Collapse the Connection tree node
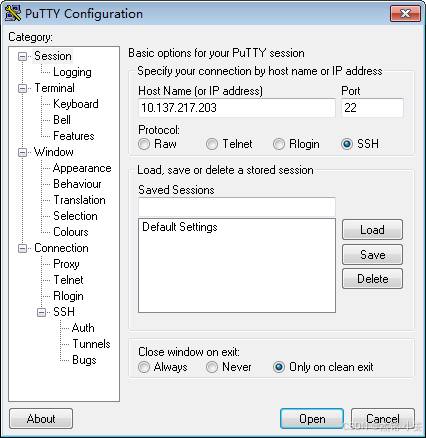Image resolution: width=426 pixels, height=438 pixels. click(x=22, y=248)
